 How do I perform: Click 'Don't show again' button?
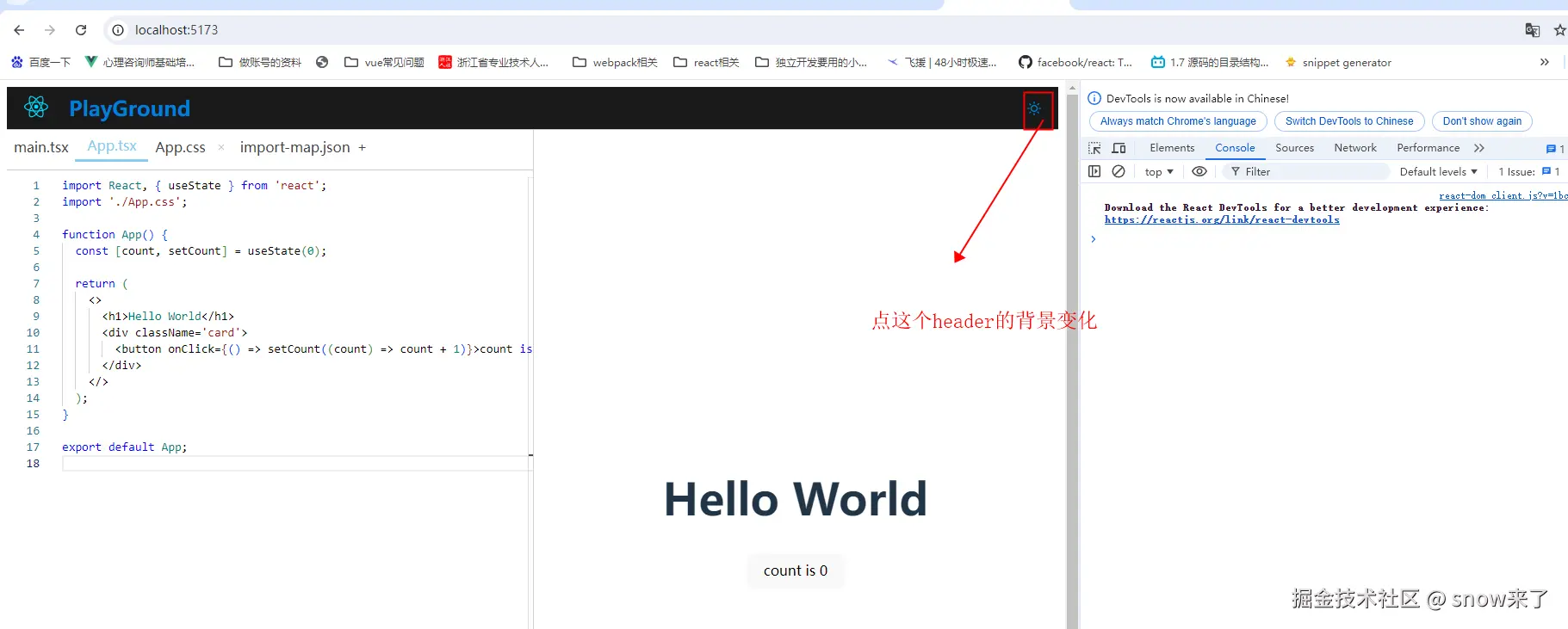tap(1482, 121)
